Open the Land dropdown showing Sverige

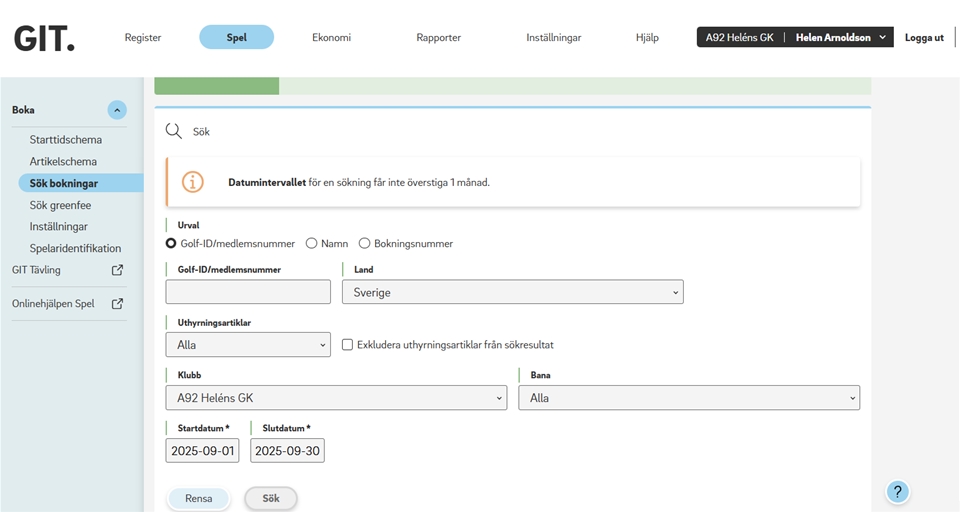click(x=512, y=292)
